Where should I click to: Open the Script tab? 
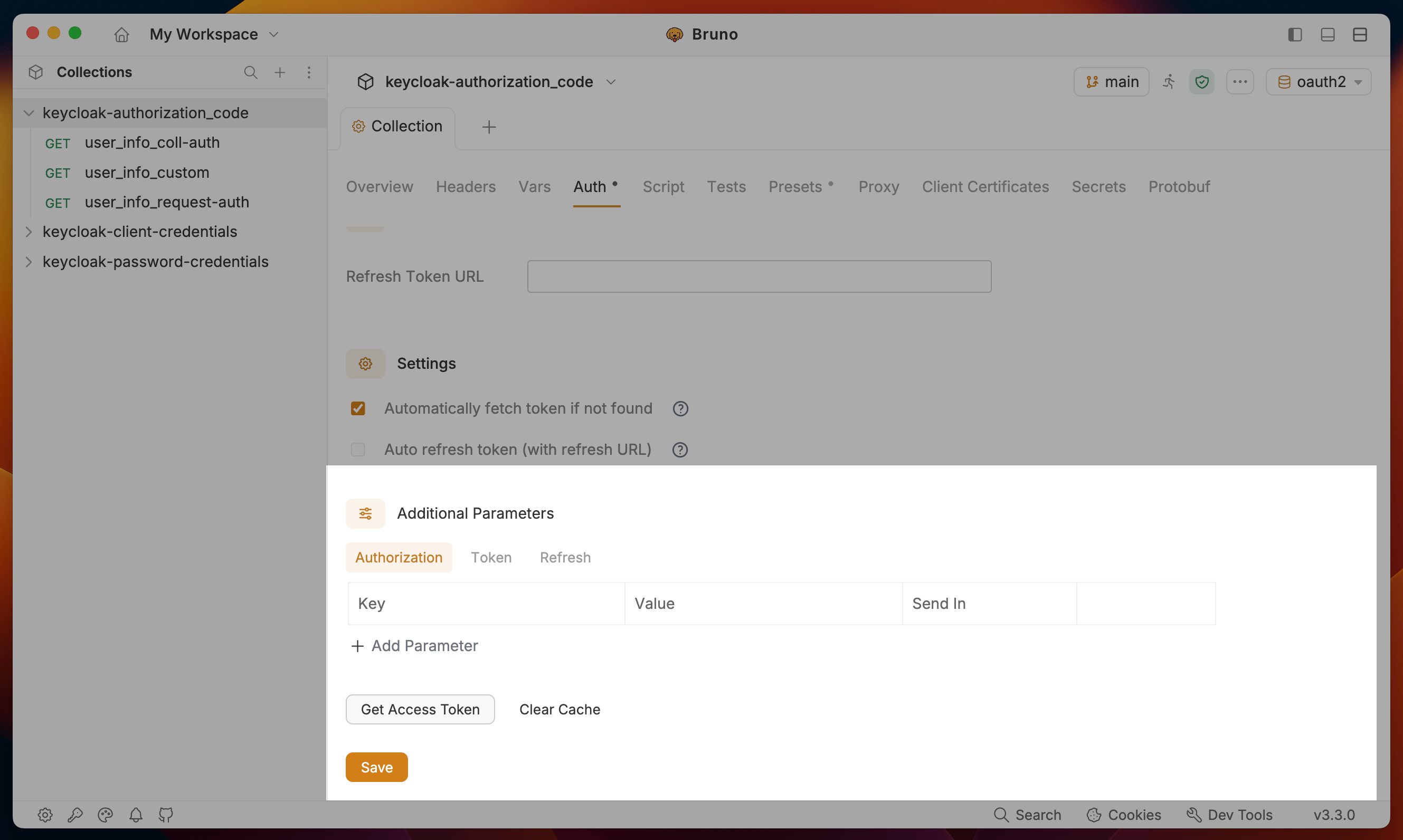pyautogui.click(x=663, y=187)
